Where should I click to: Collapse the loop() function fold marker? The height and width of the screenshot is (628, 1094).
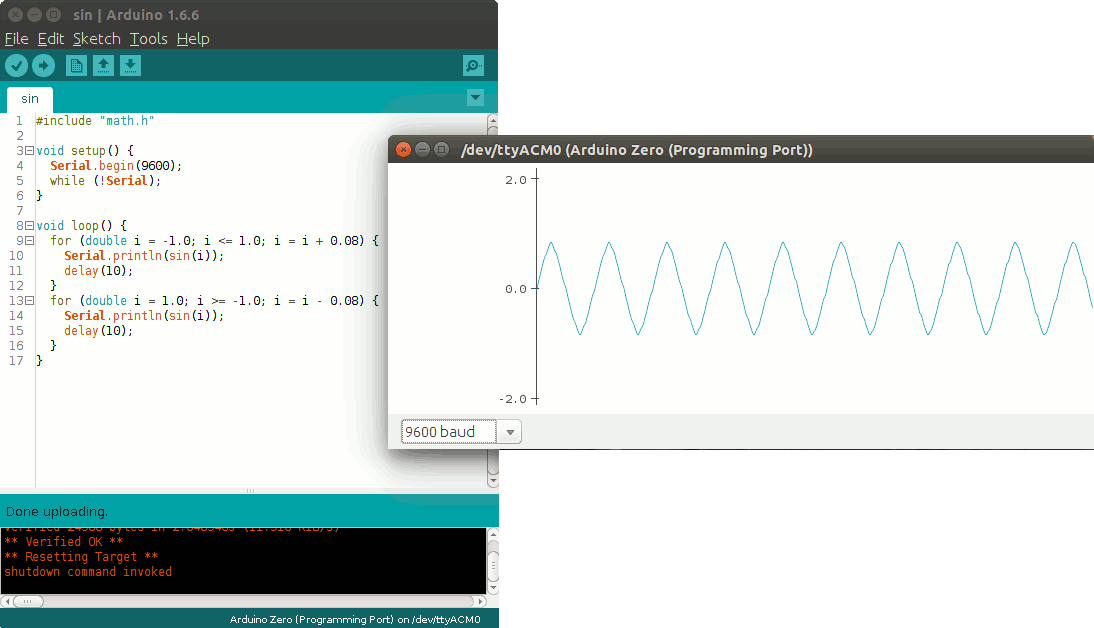(29, 225)
